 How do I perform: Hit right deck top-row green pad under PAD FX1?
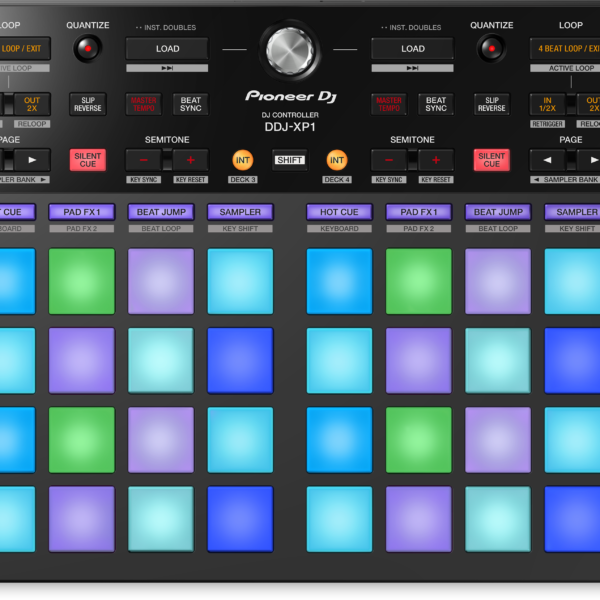pyautogui.click(x=419, y=281)
